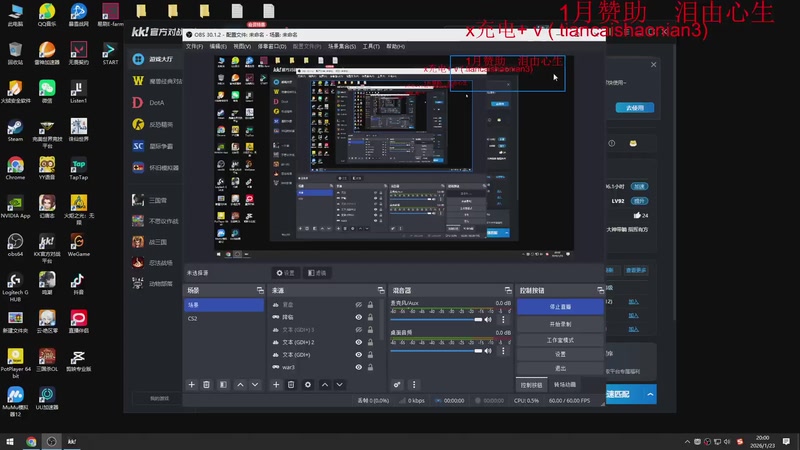This screenshot has height=450, width=800.
Task: Click the 设置 button in the Controls panel
Action: [x=560, y=354]
